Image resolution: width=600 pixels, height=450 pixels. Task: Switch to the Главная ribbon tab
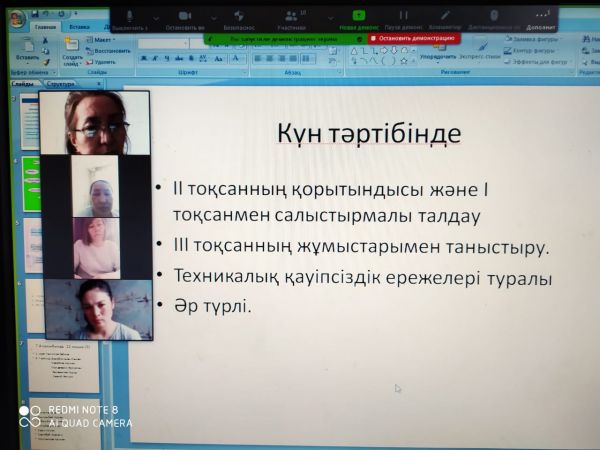point(45,27)
